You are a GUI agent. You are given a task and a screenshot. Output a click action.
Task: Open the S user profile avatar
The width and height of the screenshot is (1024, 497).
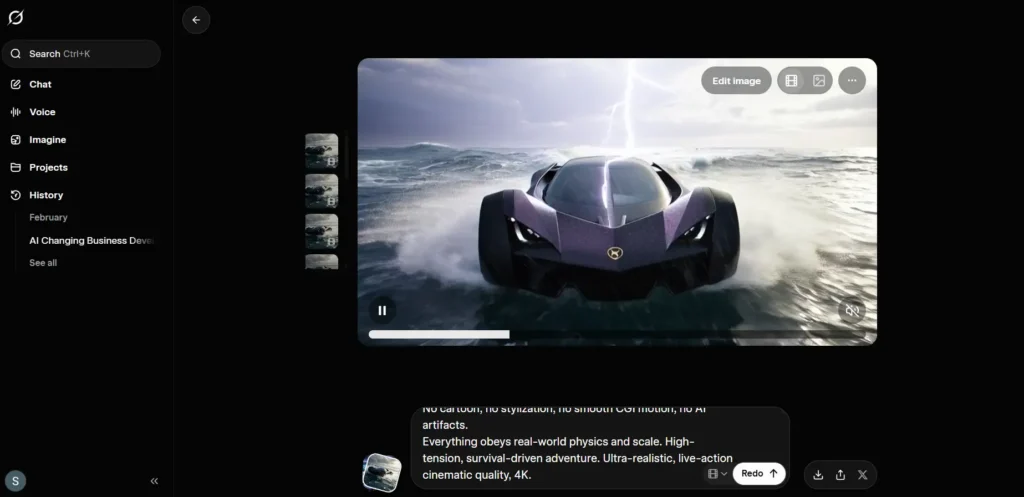click(16, 481)
